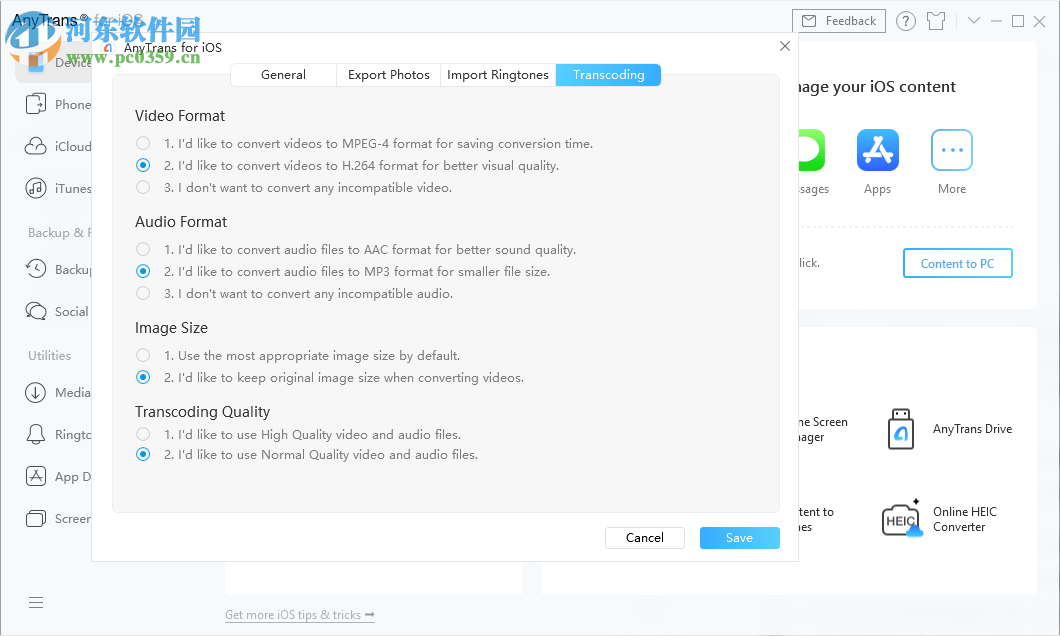
Task: Switch to the Export Photos tab
Action: 388,74
